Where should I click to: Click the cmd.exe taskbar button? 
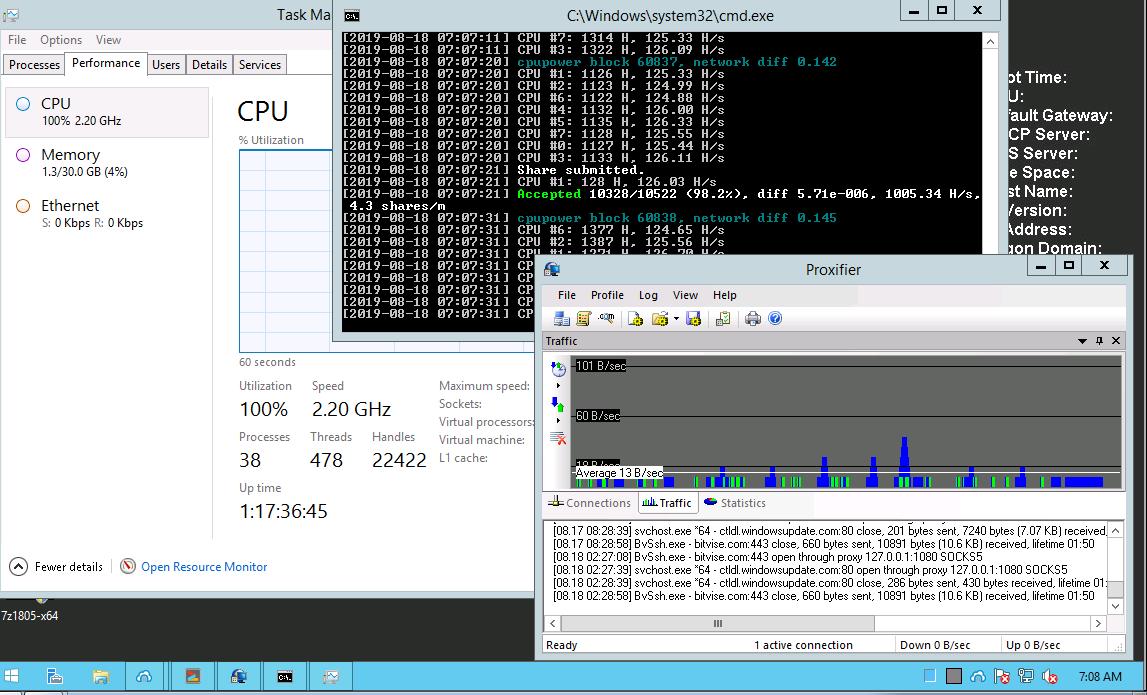(285, 676)
